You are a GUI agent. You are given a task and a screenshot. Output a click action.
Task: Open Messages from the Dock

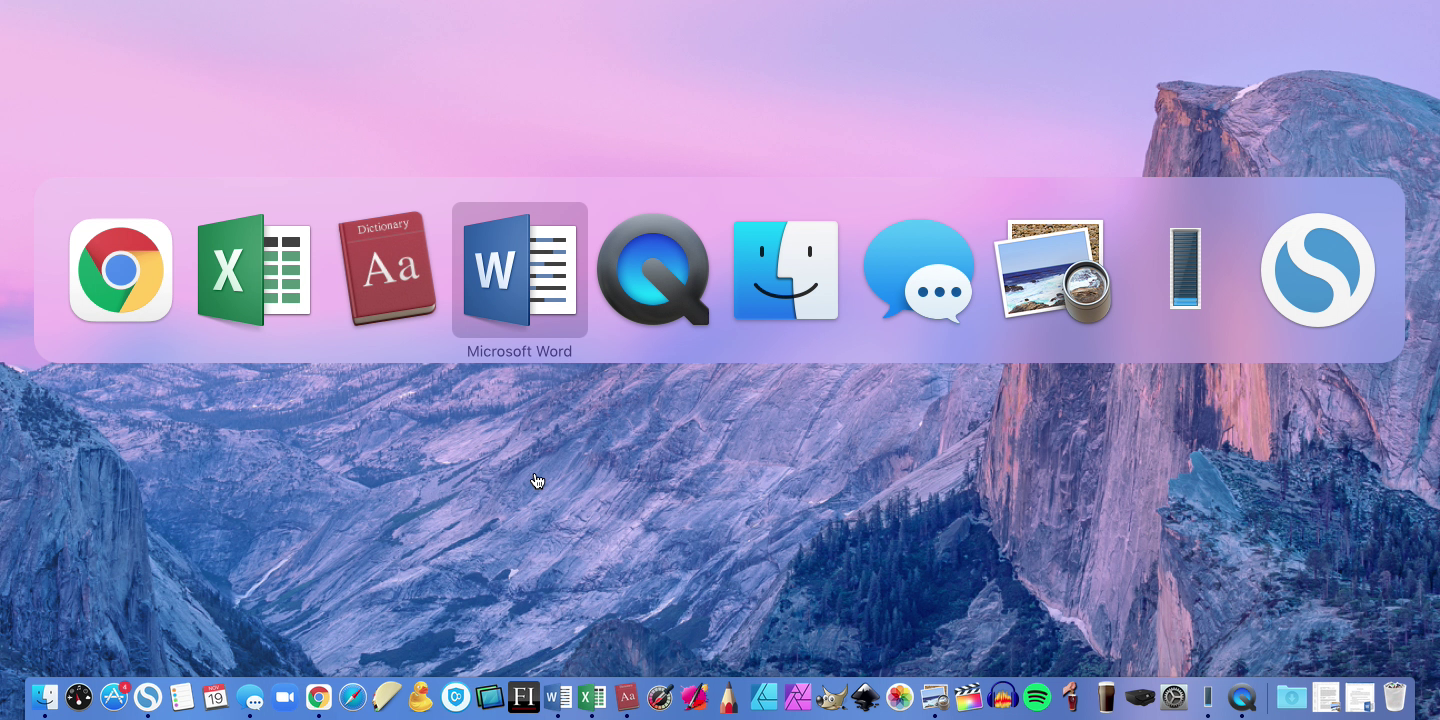pyautogui.click(x=250, y=698)
